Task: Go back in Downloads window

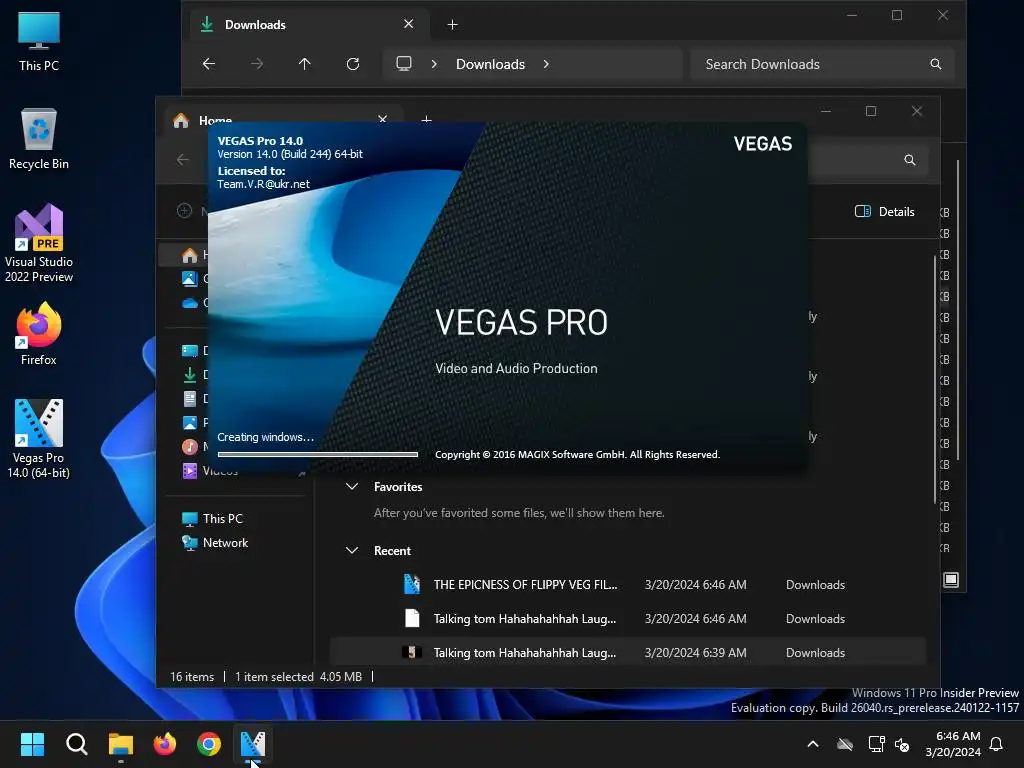Action: click(209, 64)
